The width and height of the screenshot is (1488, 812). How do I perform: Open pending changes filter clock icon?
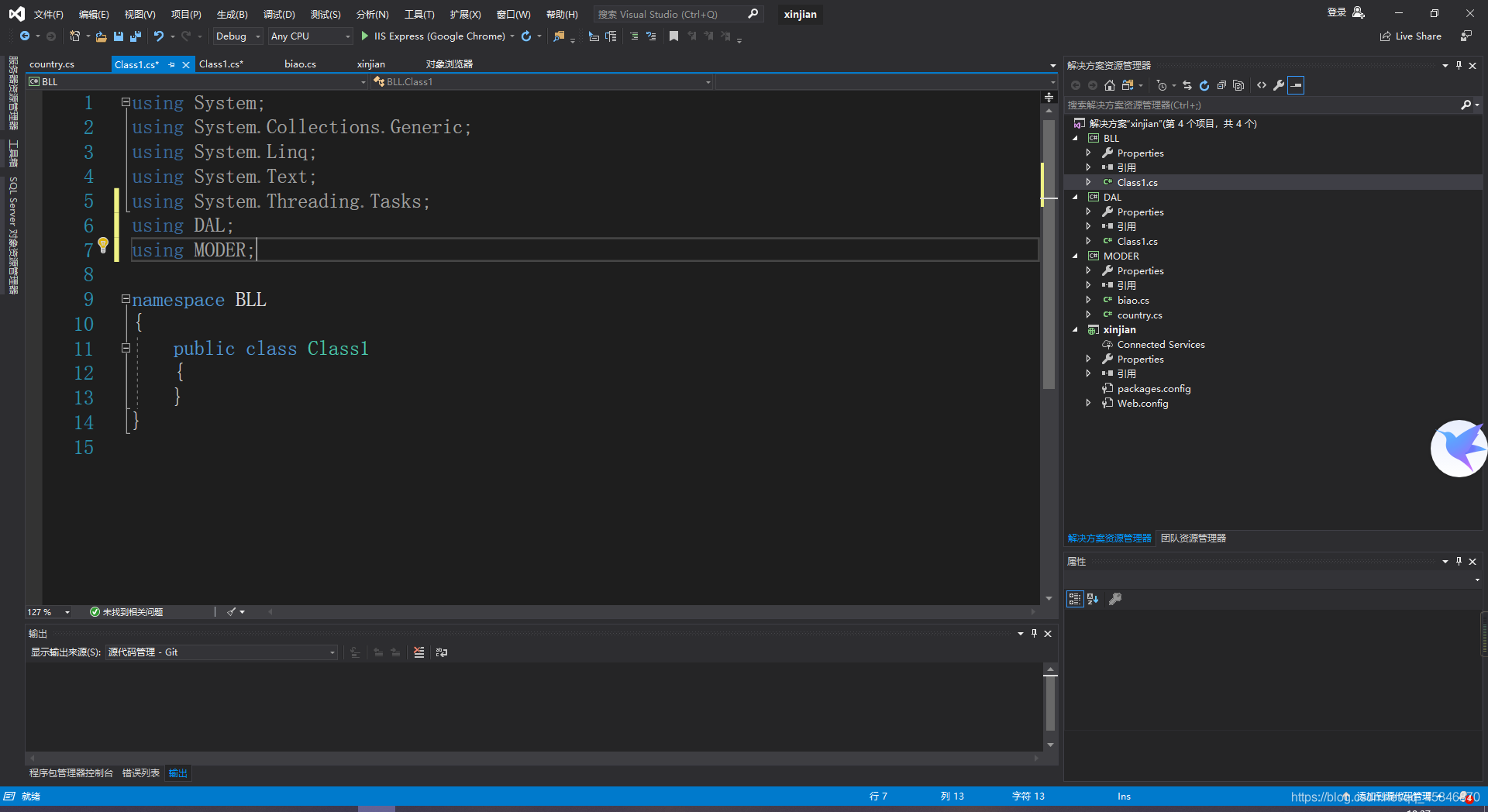[1161, 85]
